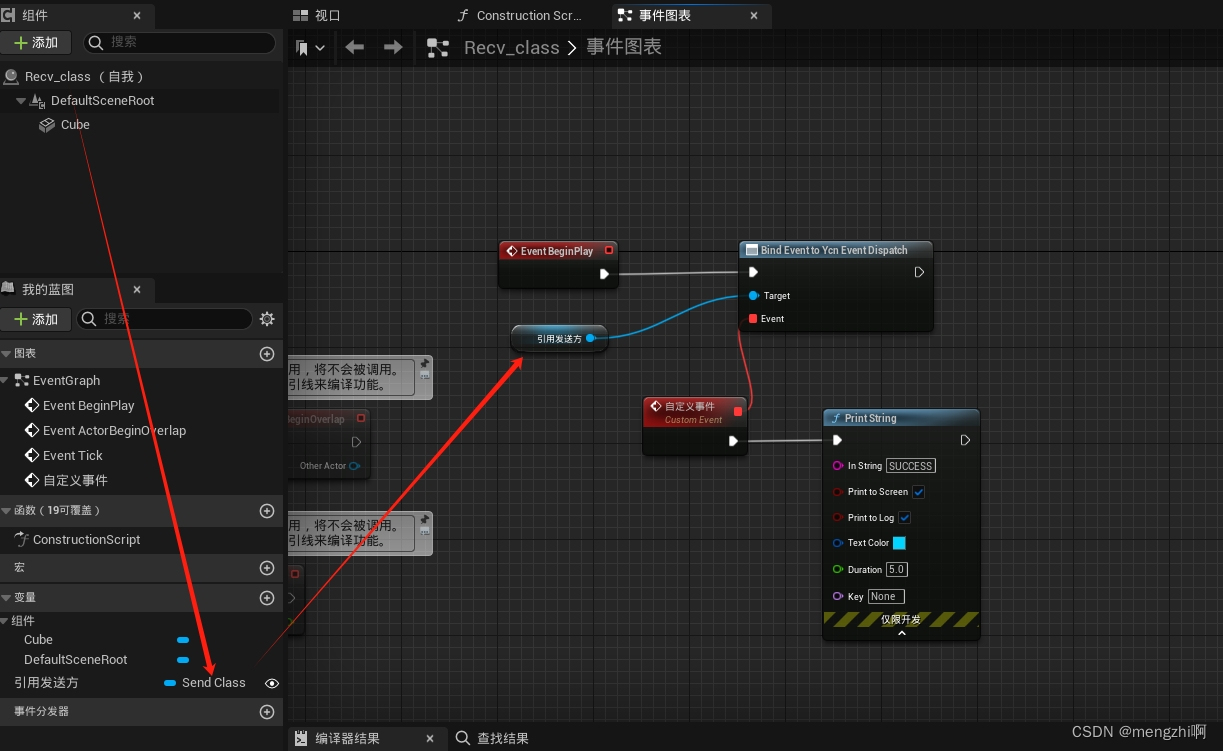Image resolution: width=1223 pixels, height=751 pixels.
Task: Edit the Key None field
Action: 886,597
